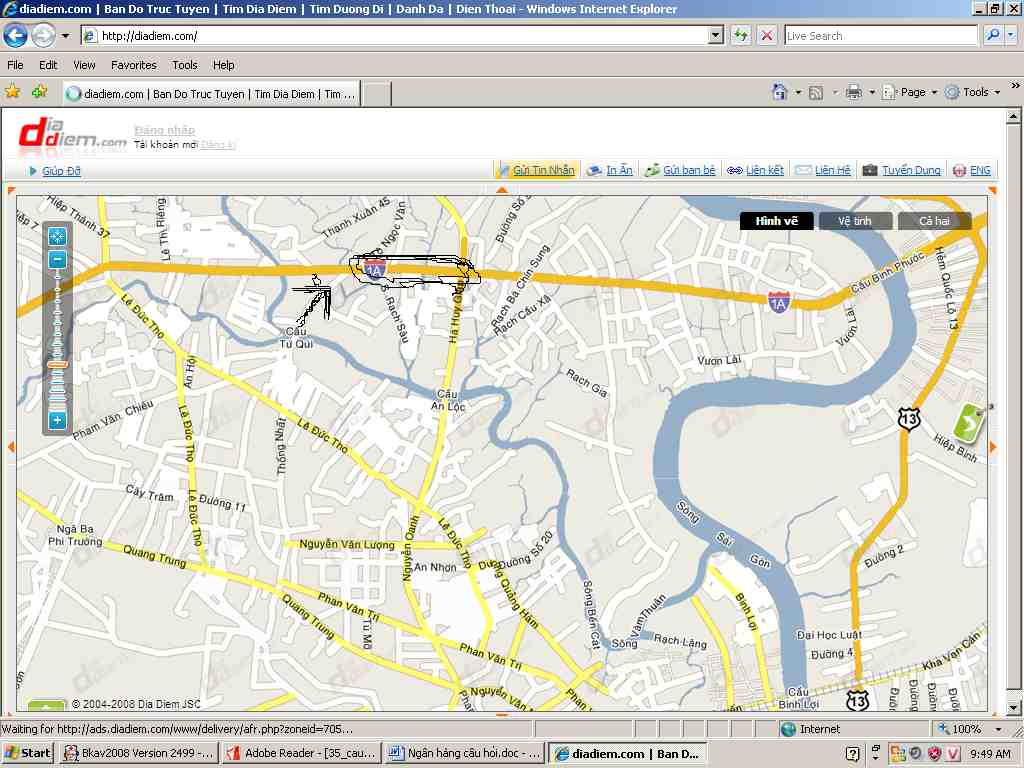Click the Liên Hệ contact link
The image size is (1024, 768).
point(833,170)
